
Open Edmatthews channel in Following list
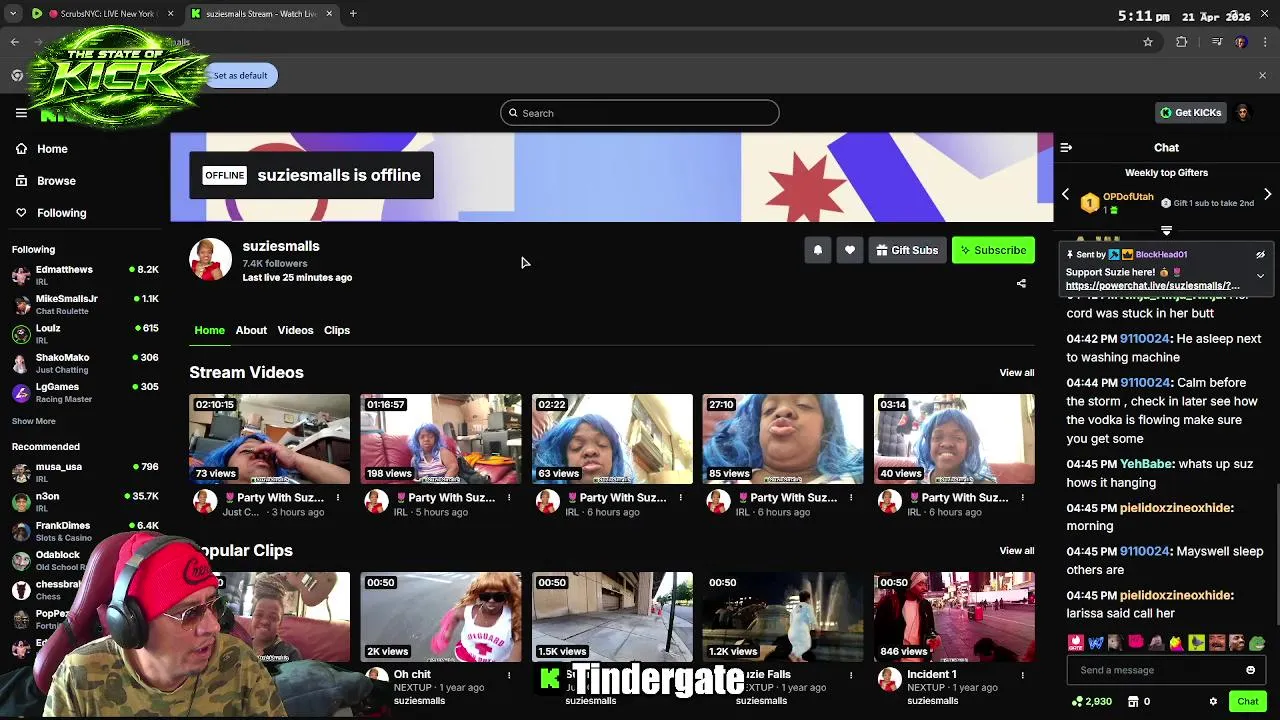pos(85,275)
